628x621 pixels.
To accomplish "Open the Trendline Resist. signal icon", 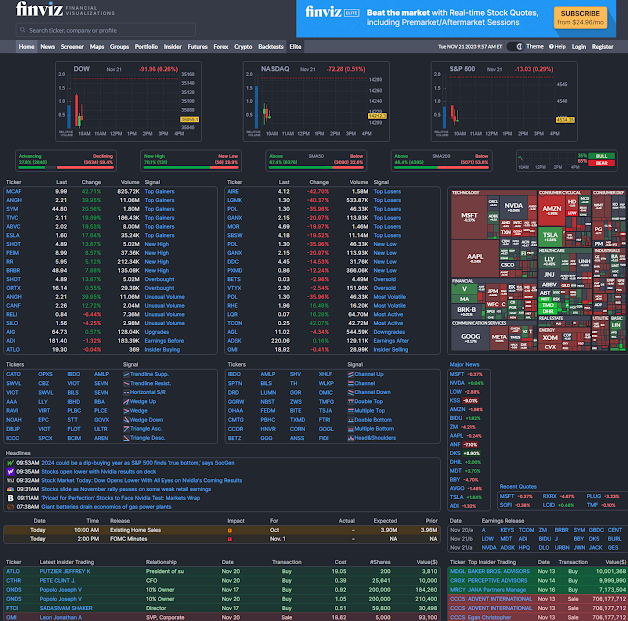I will click(126, 384).
